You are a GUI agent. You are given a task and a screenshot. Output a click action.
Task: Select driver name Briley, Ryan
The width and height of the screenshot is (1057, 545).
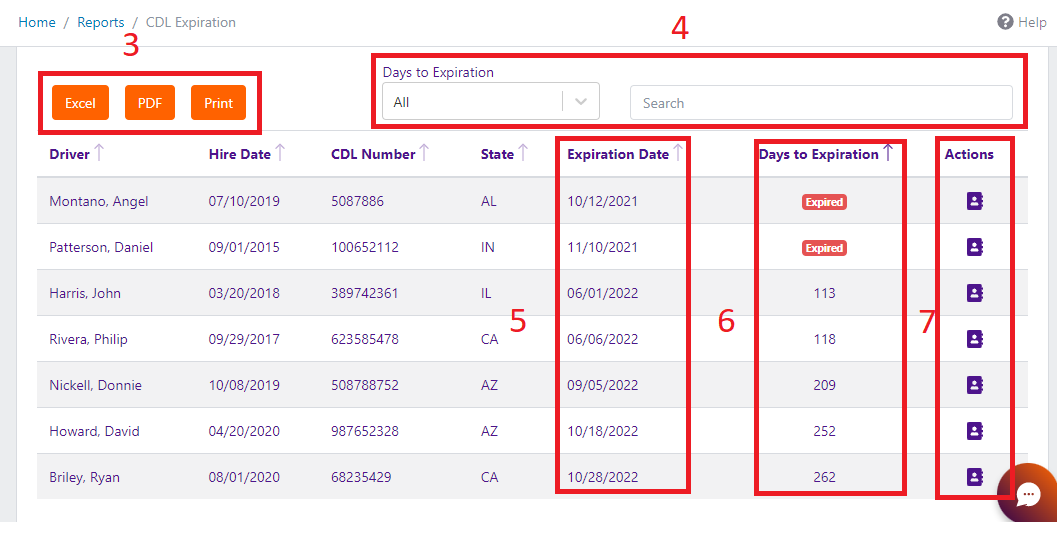(84, 477)
